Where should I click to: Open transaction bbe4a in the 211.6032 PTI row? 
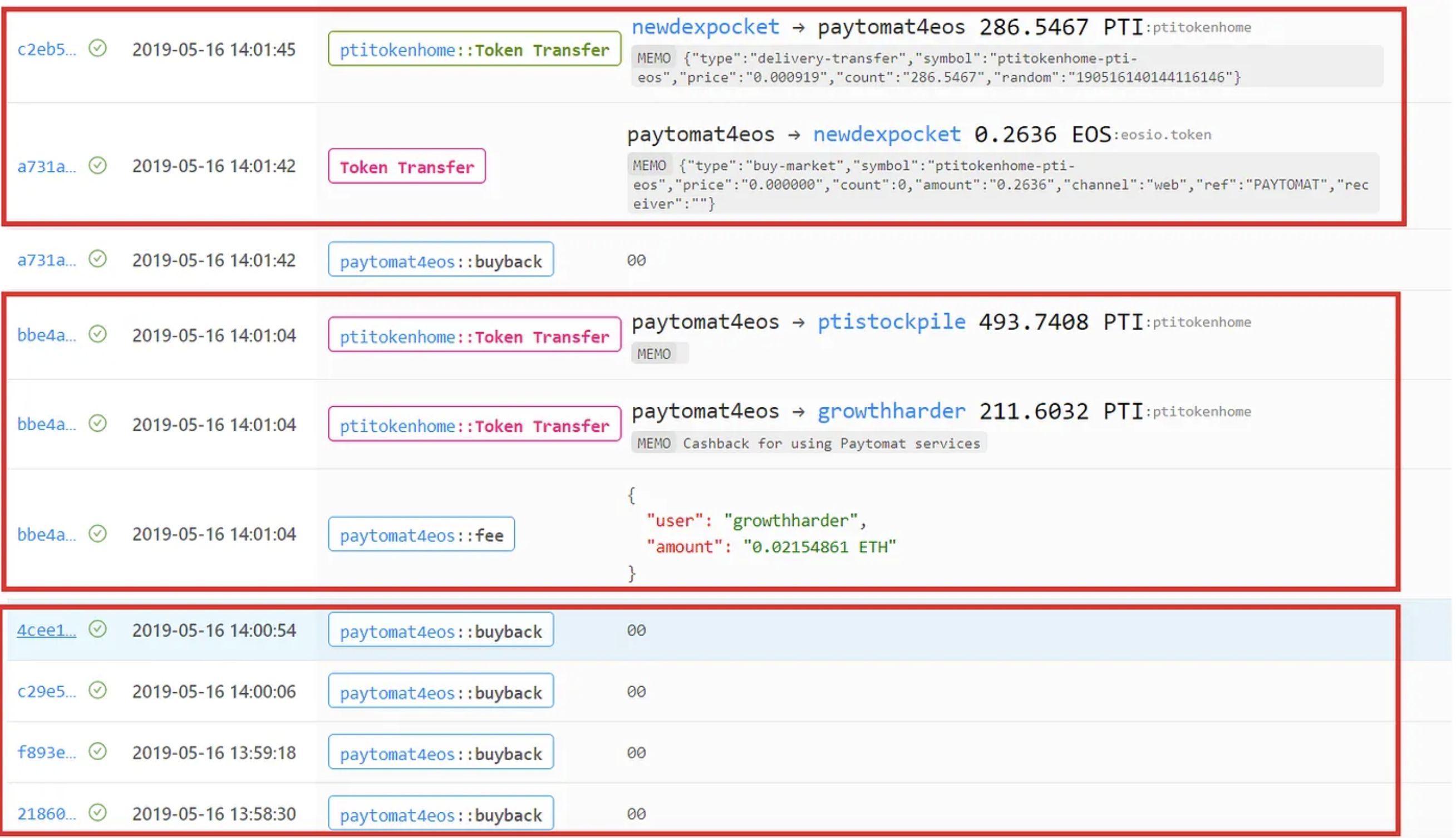pos(46,424)
